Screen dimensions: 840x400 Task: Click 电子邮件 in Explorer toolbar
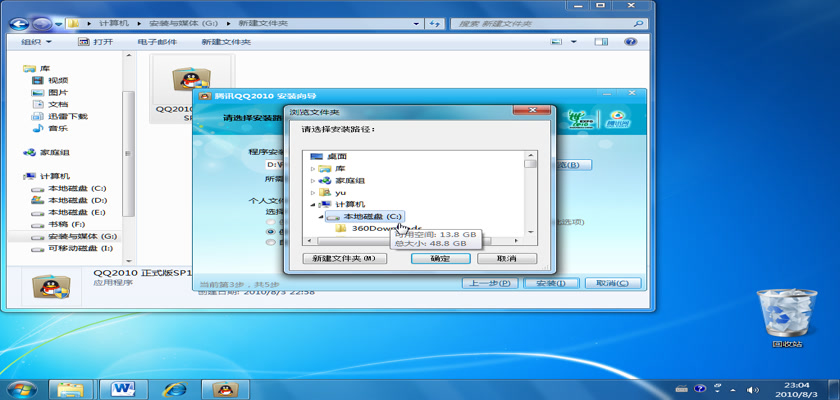157,42
